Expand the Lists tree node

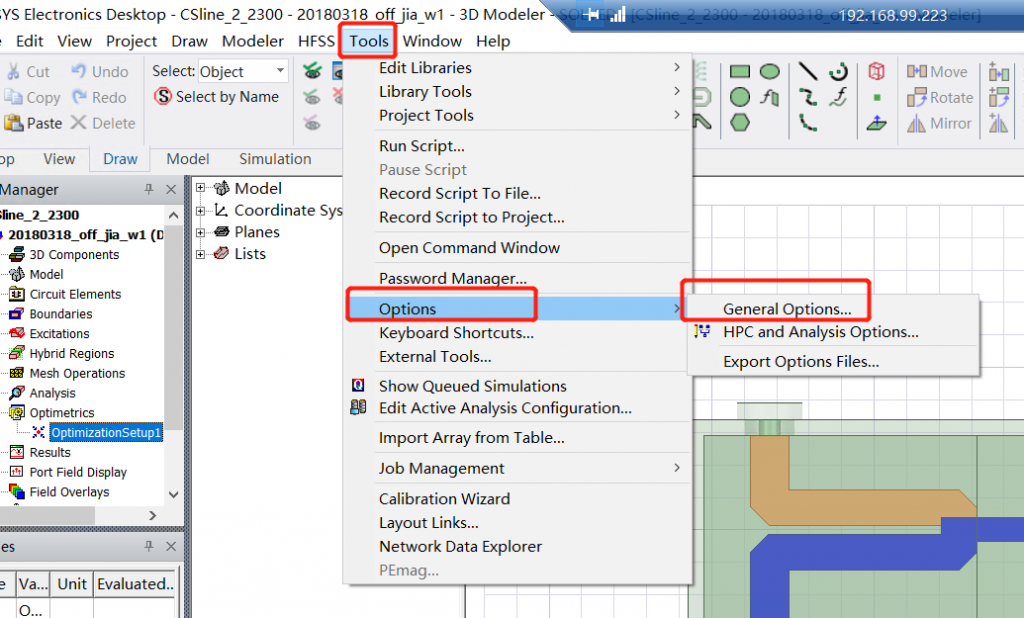point(201,254)
